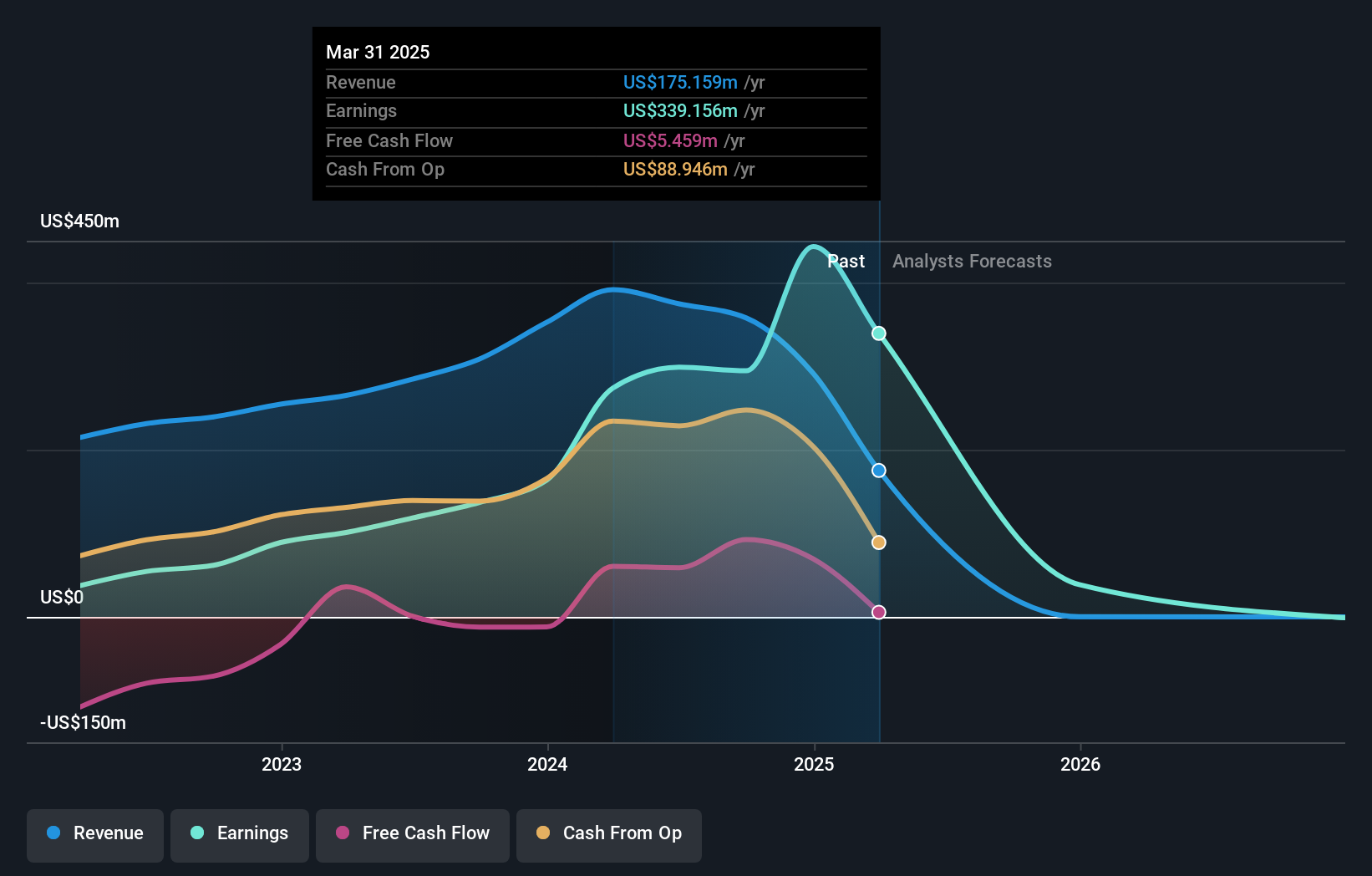The height and width of the screenshot is (876, 1372).
Task: Click the 2026 x-axis label
Action: click(1080, 764)
